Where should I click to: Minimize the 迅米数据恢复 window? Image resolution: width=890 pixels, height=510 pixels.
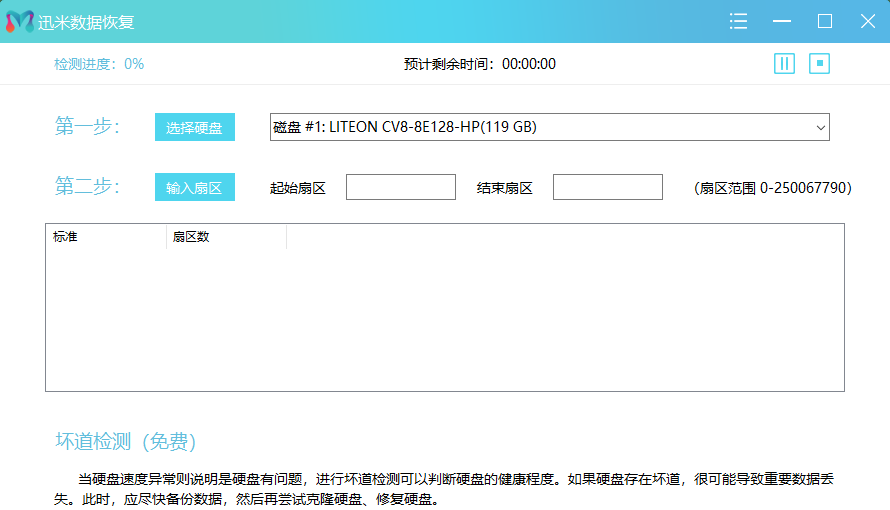pos(782,21)
